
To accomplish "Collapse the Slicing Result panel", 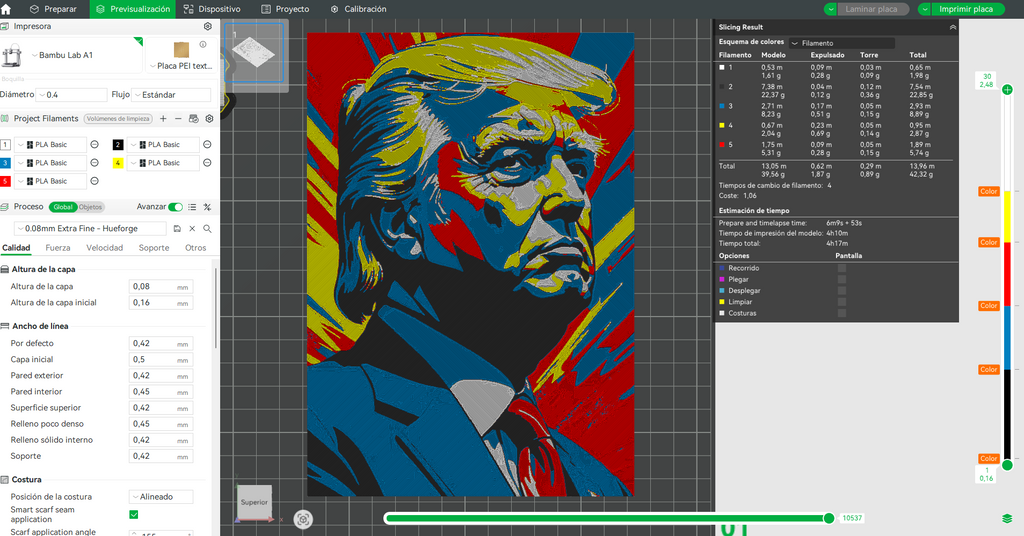I will coord(953,27).
